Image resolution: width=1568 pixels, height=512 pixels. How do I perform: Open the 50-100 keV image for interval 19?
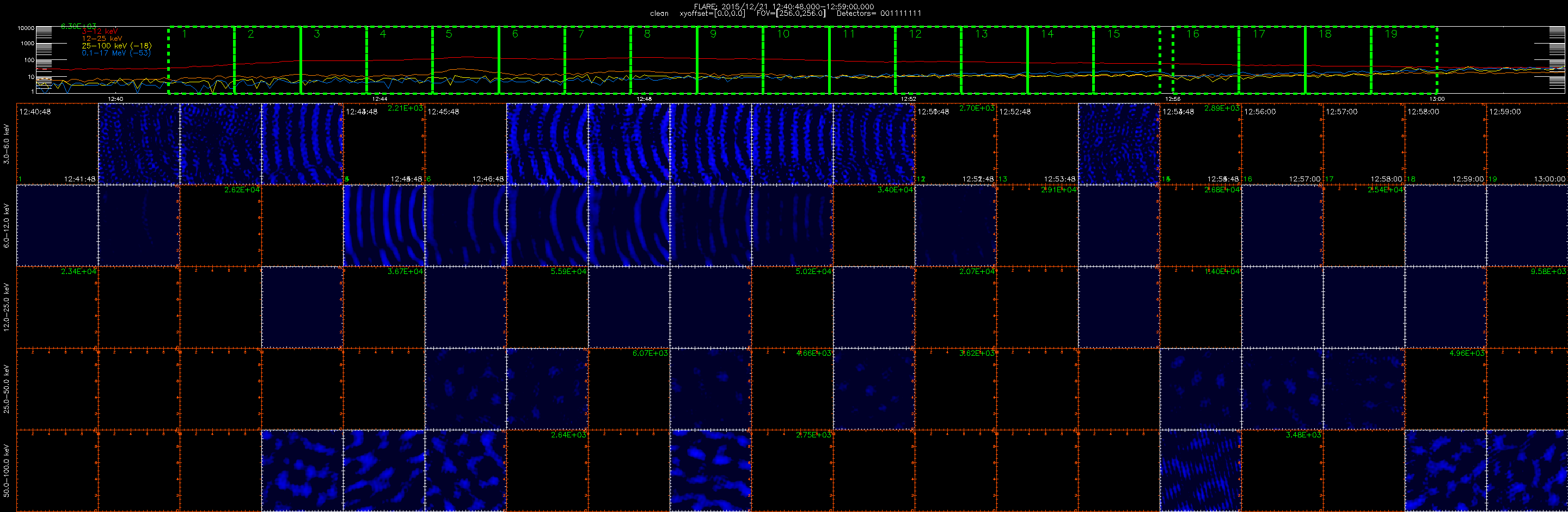[1527, 471]
